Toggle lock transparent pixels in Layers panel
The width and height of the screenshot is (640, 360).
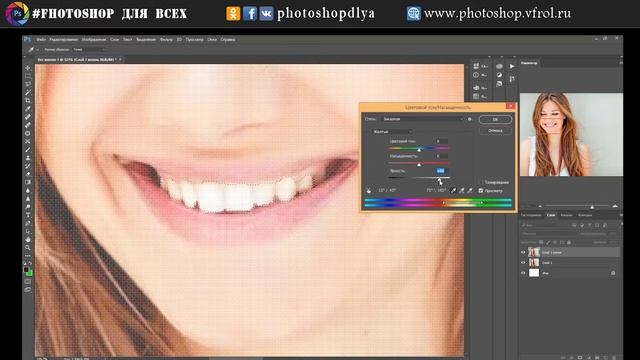(542, 242)
